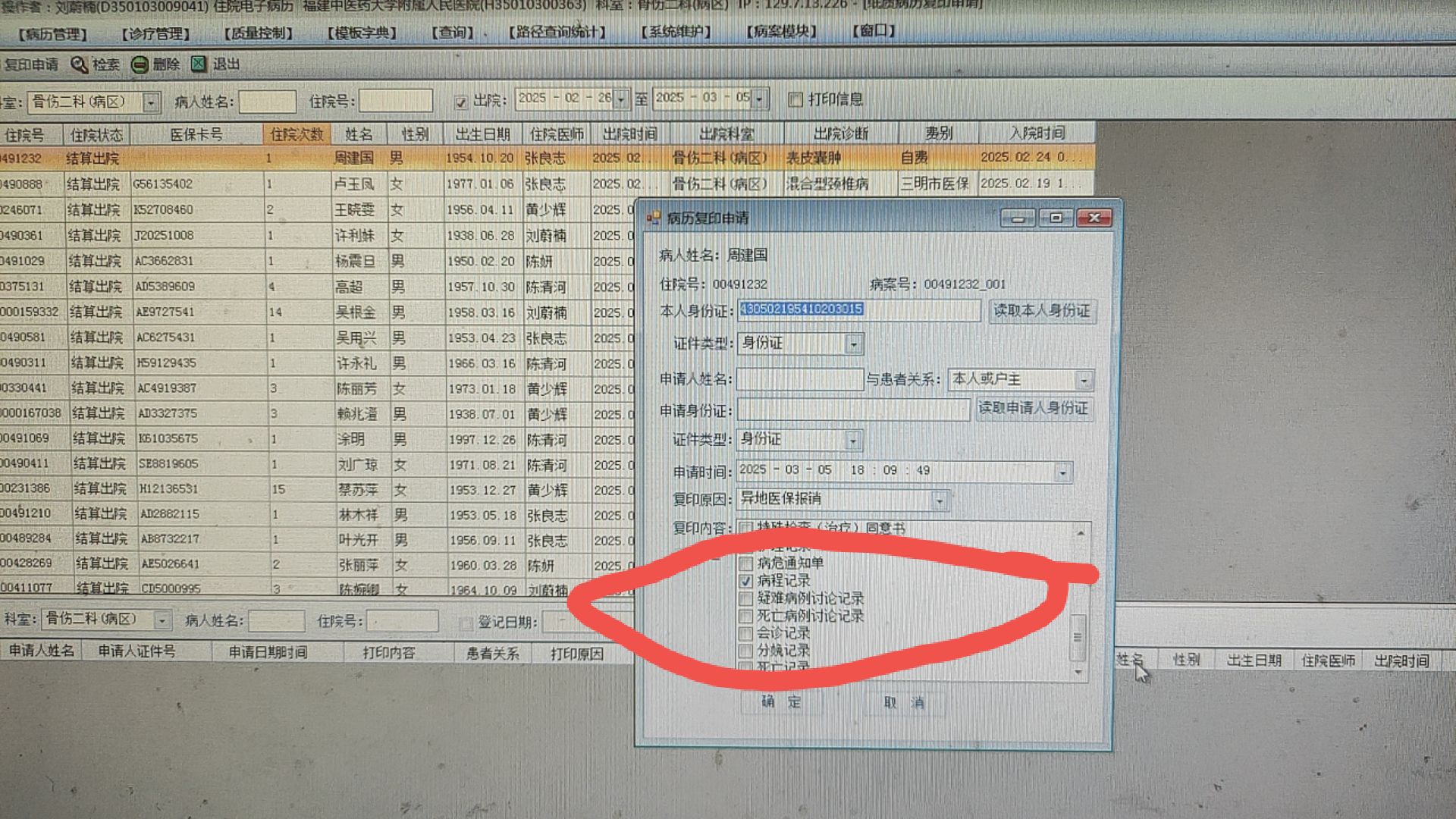The image size is (1456, 819).
Task: Open the 与患者关系 dropdown
Action: 1084,380
